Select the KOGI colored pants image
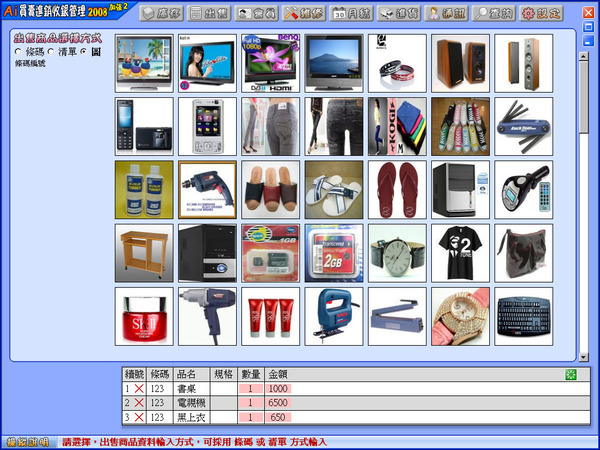Viewport: 600px width, 450px height. click(397, 127)
